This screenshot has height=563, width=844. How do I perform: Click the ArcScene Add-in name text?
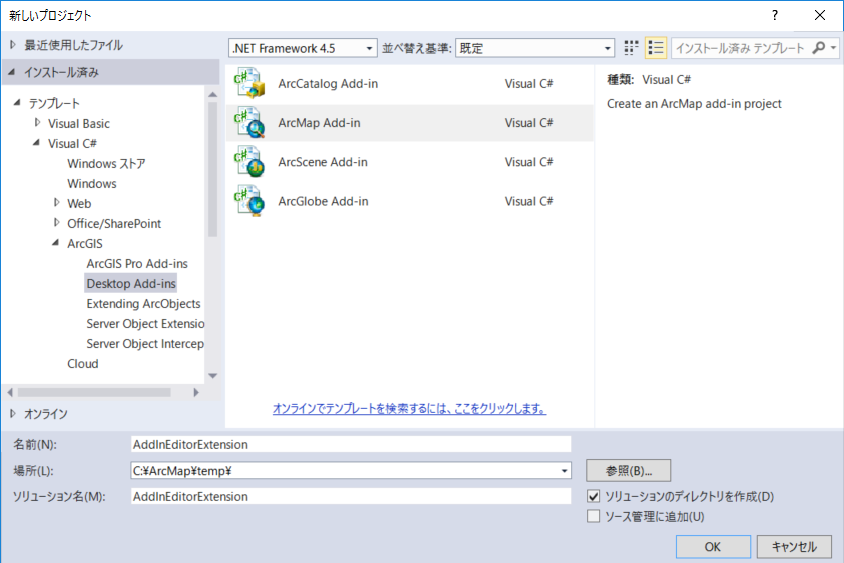[x=322, y=162]
